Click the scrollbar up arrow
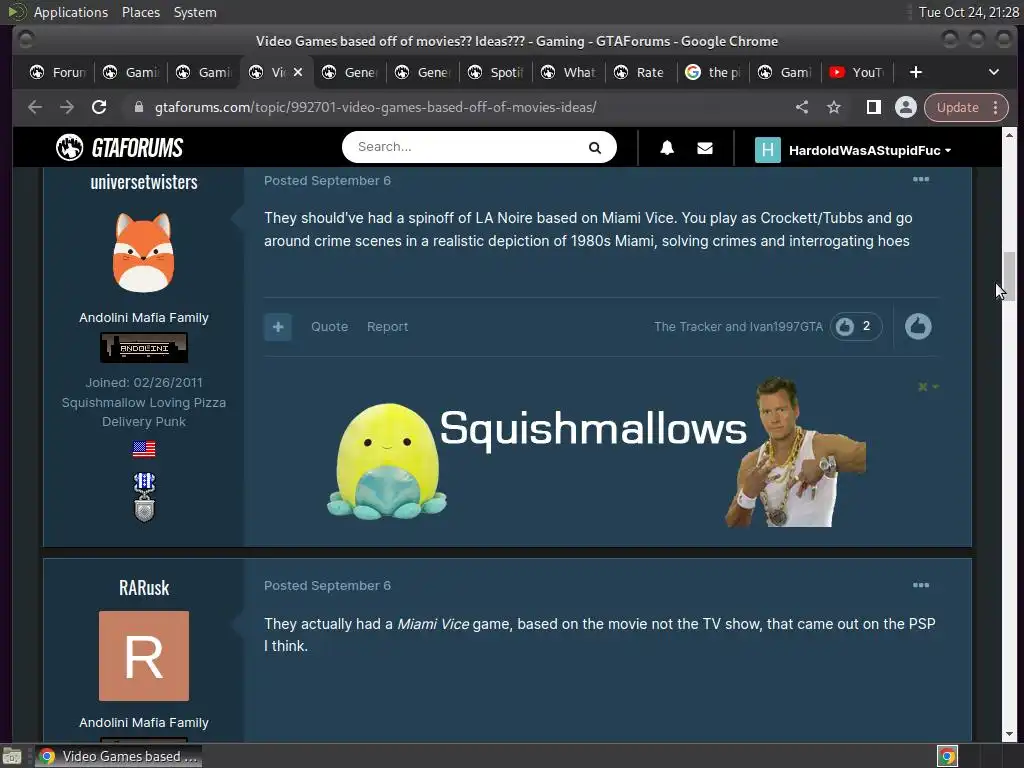This screenshot has width=1024, height=768. [x=1009, y=135]
